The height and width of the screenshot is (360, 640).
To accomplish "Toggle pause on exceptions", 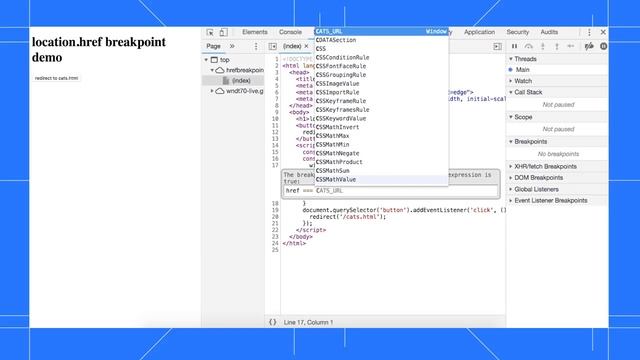I will point(603,47).
